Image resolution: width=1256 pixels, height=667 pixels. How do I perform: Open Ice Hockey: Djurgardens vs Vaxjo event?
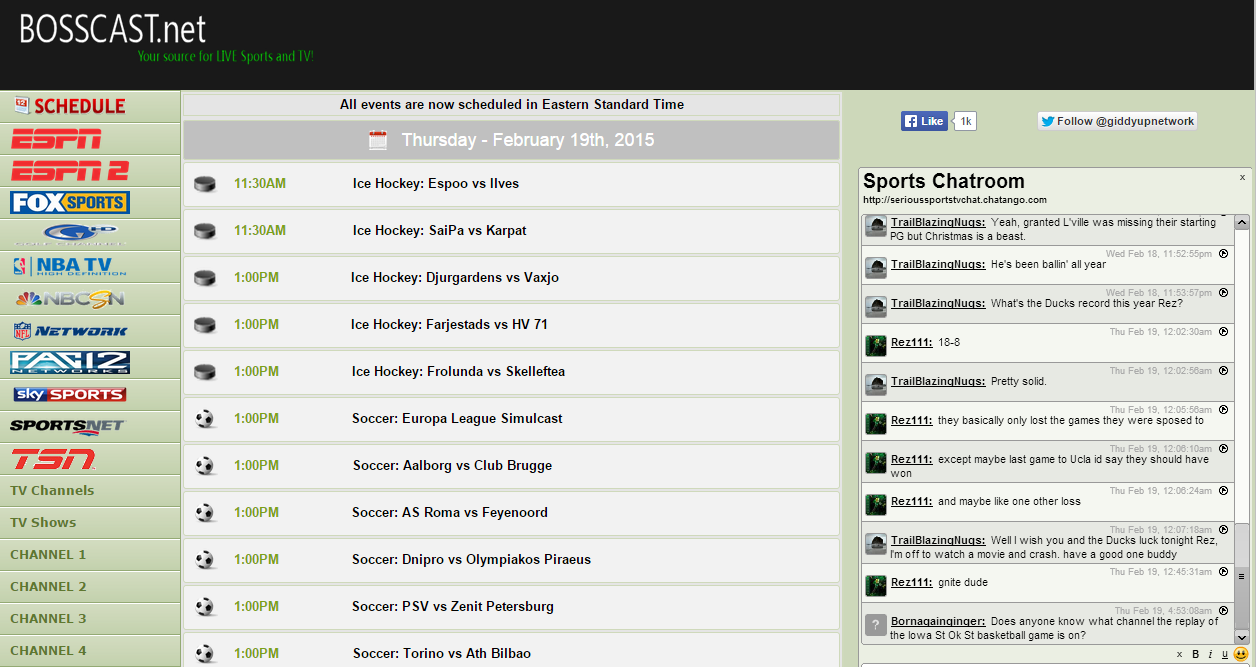[x=455, y=278]
